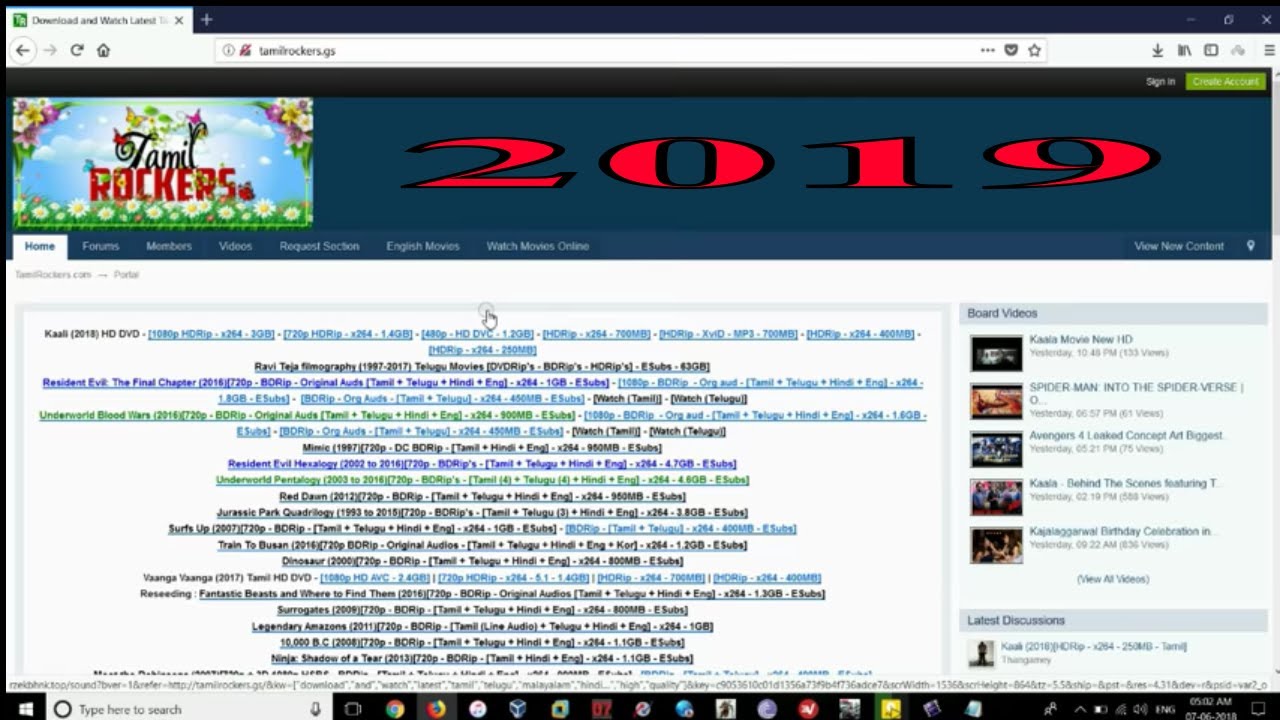Select the Home tab
Image resolution: width=1280 pixels, height=720 pixels.
tap(40, 246)
